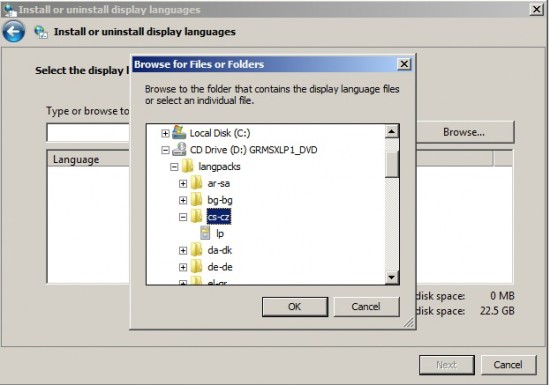This screenshot has height=385, width=550.
Task: Cancel the Browse for Files dialog
Action: click(x=366, y=307)
